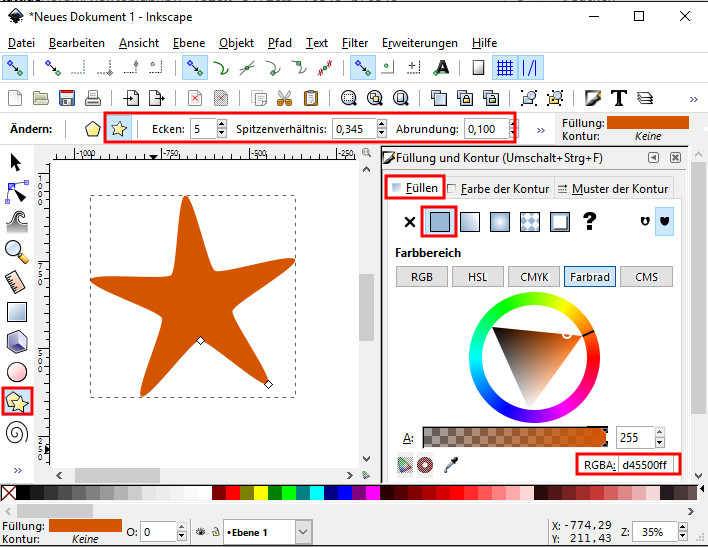Select the Star and polygon tool
The image size is (708, 547).
17,402
